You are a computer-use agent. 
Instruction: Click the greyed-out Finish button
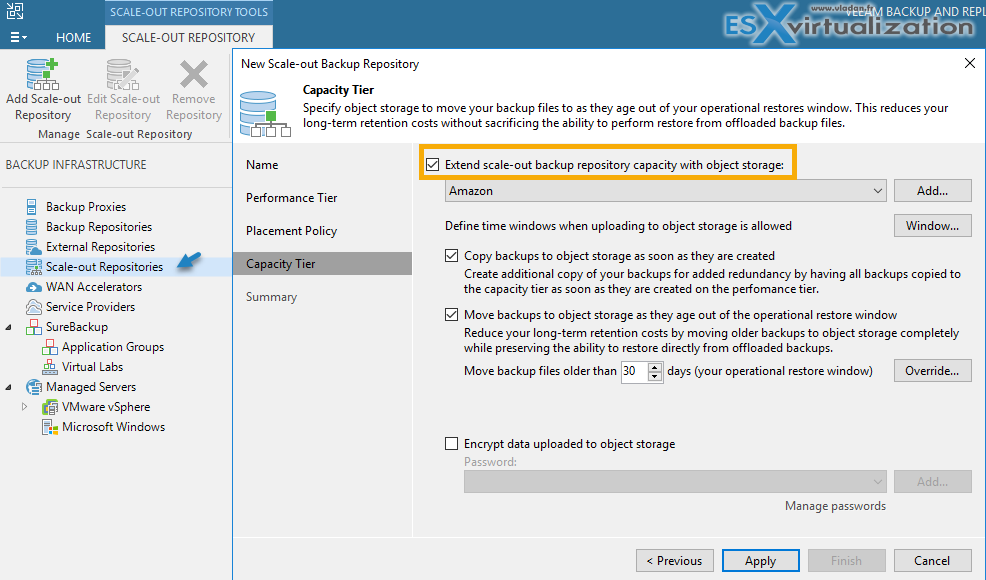click(846, 560)
